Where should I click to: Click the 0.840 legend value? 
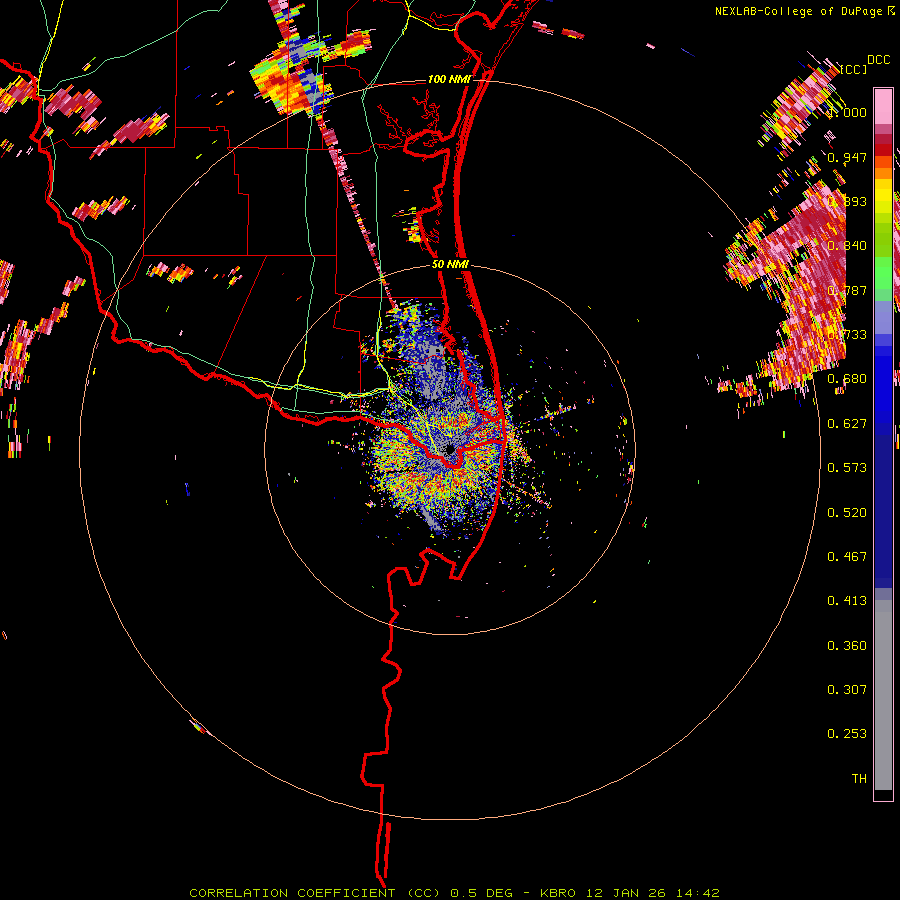(847, 246)
